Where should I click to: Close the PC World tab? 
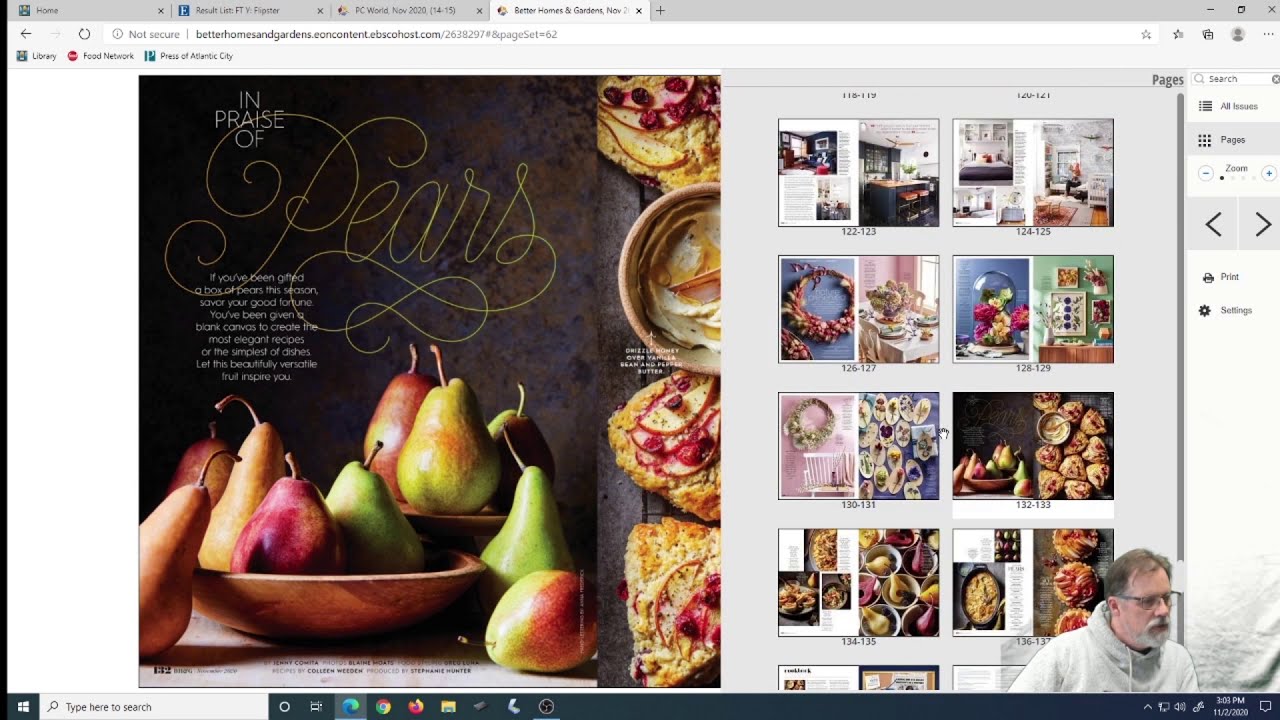pyautogui.click(x=479, y=11)
